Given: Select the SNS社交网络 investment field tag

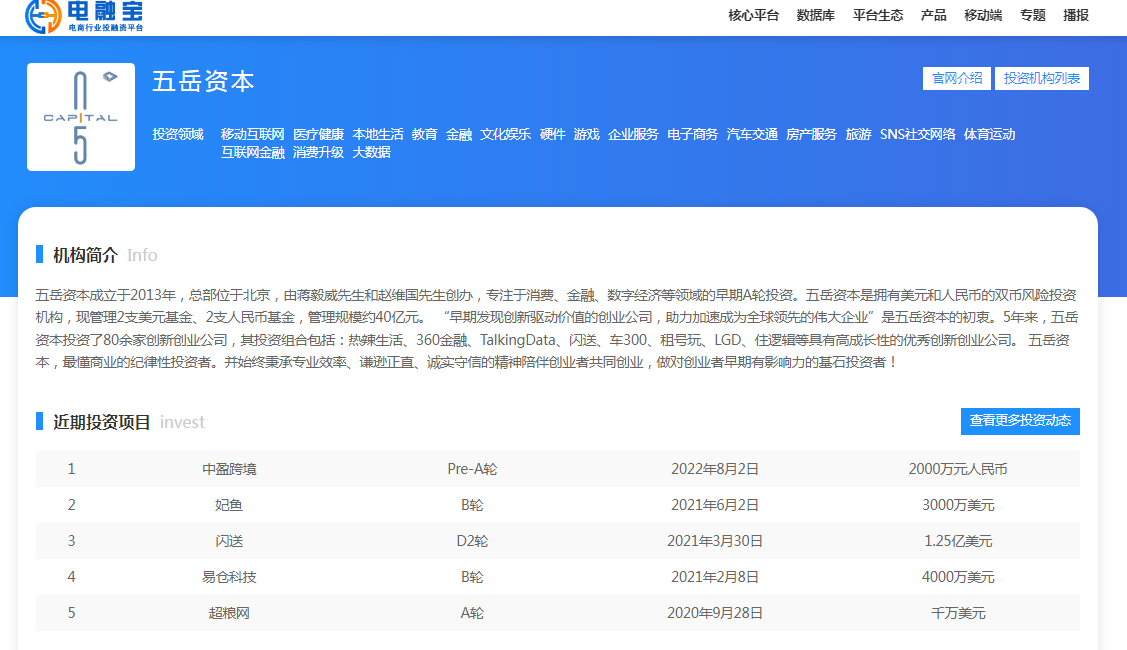Looking at the screenshot, I should pyautogui.click(x=918, y=134).
